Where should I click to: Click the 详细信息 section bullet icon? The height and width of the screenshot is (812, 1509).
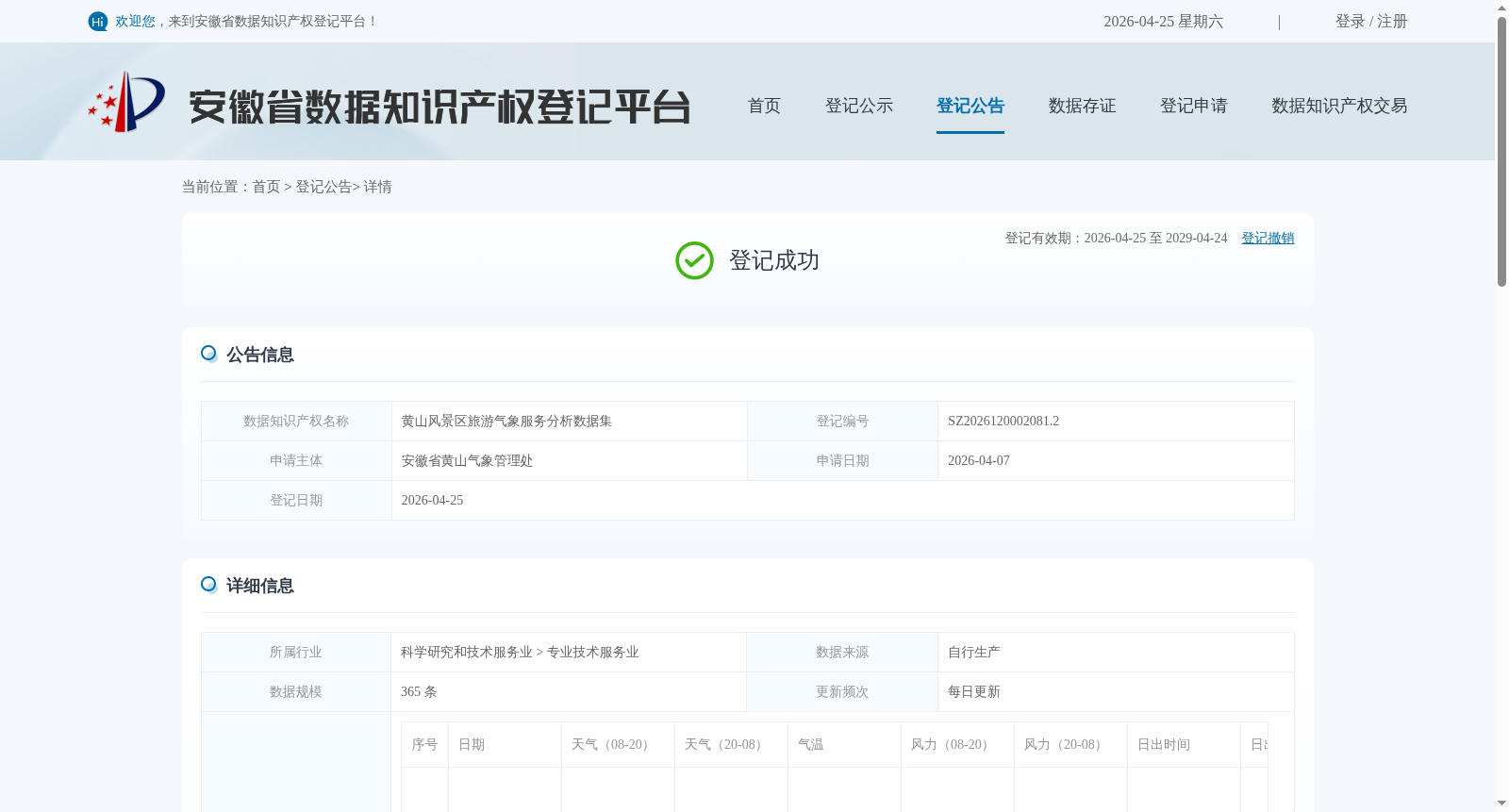[209, 585]
